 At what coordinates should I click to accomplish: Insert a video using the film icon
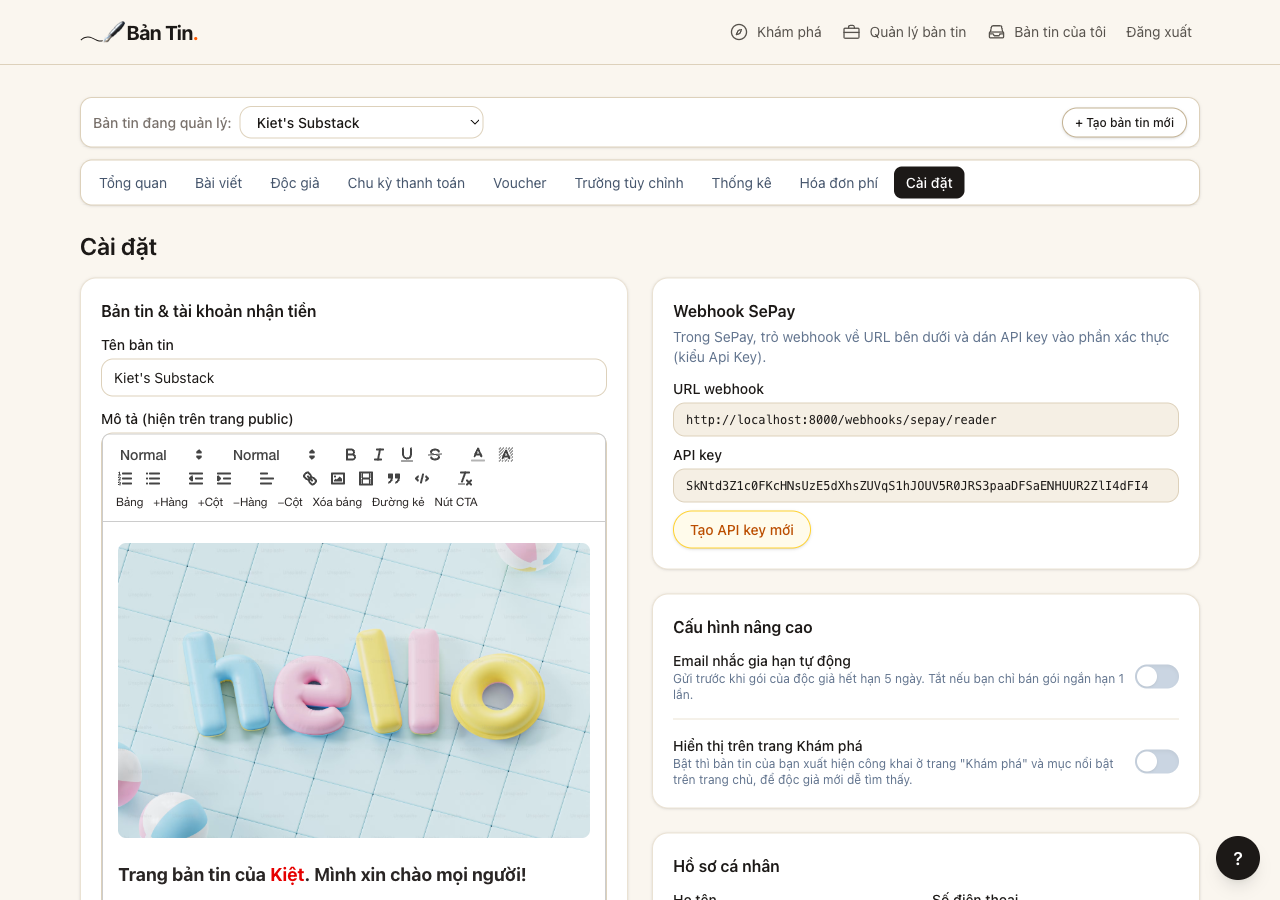click(x=366, y=479)
